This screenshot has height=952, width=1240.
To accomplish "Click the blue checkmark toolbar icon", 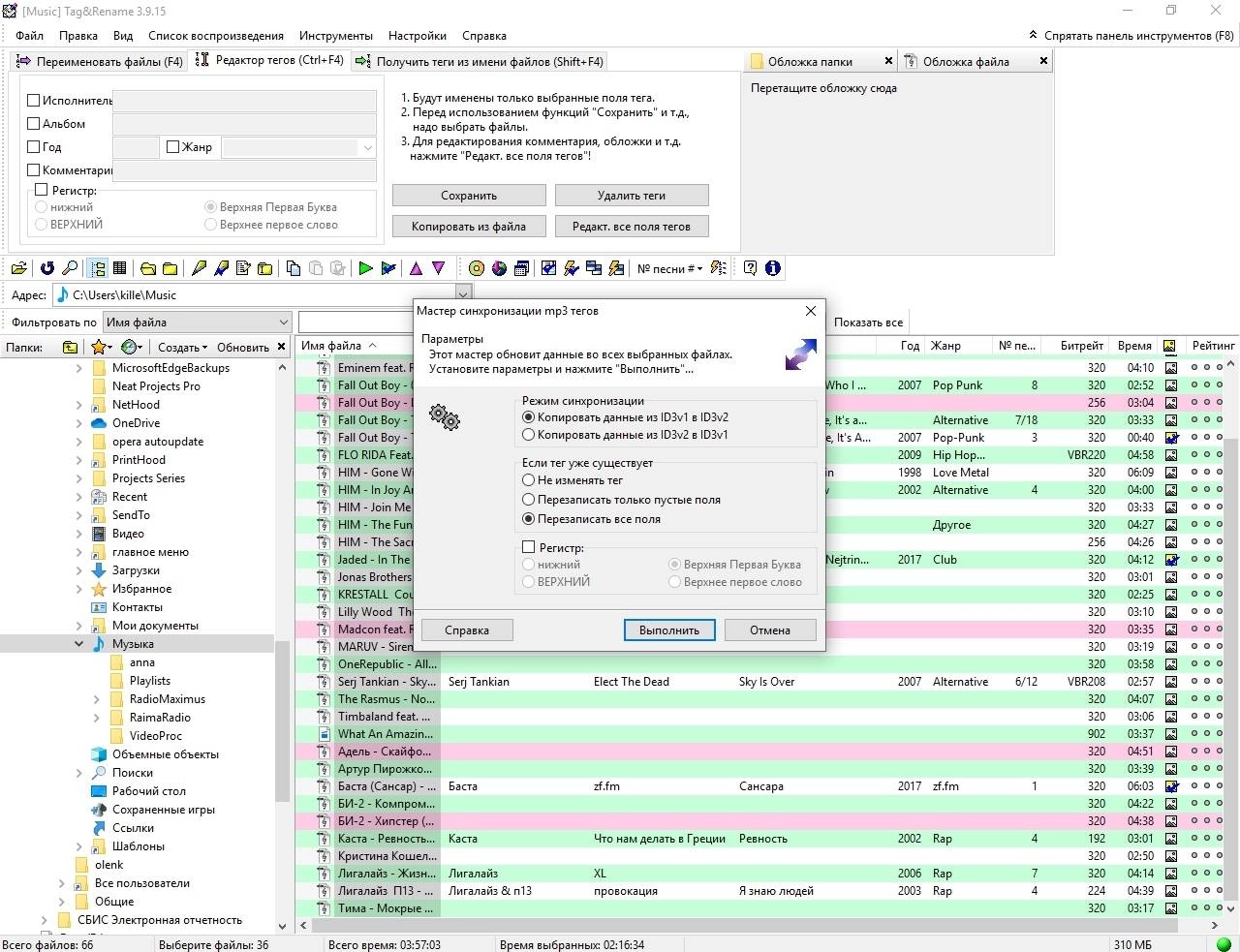I will click(x=548, y=268).
